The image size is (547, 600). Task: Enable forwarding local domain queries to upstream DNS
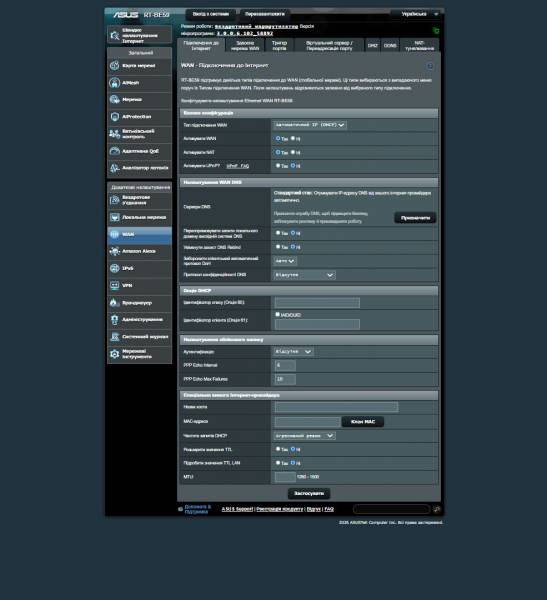[278, 233]
